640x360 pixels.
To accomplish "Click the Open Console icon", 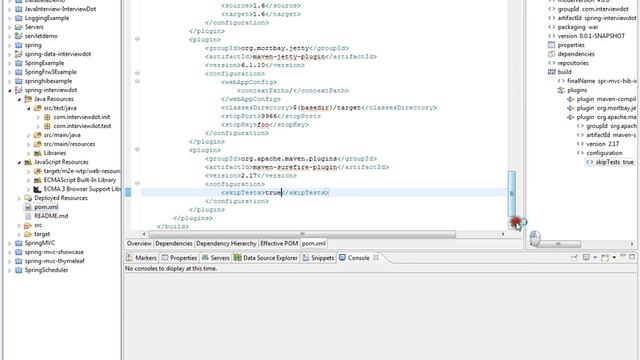I will click(x=605, y=258).
